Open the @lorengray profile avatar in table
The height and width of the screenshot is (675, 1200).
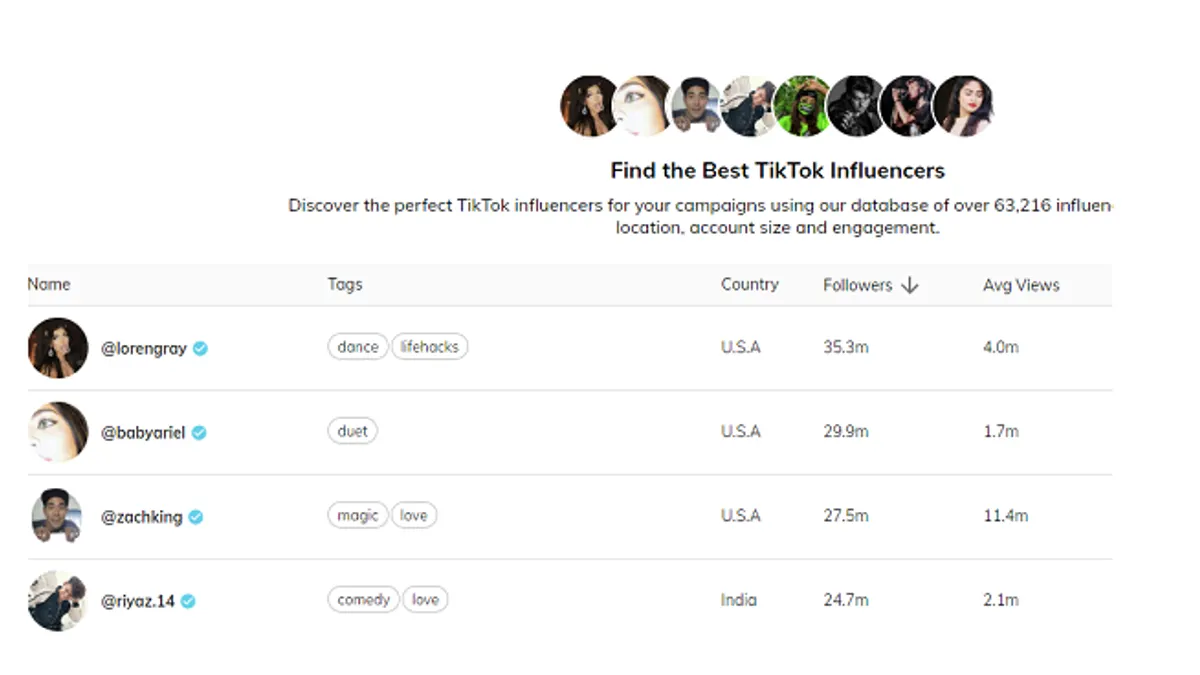coord(58,348)
